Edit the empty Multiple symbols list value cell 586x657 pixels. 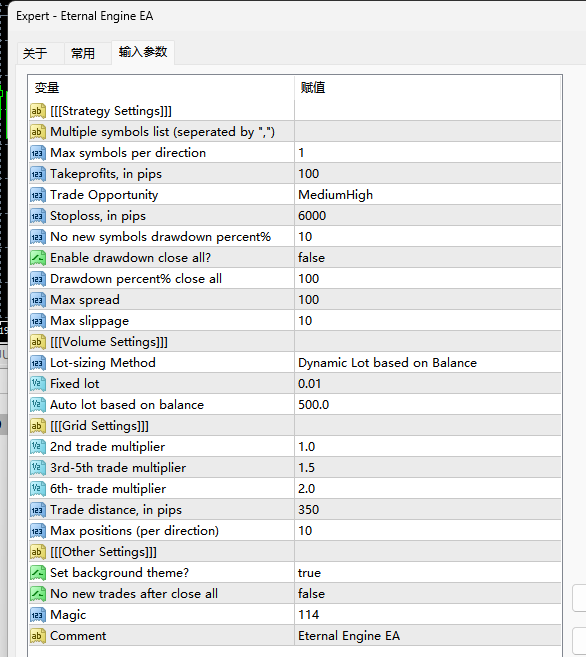pyautogui.click(x=428, y=132)
